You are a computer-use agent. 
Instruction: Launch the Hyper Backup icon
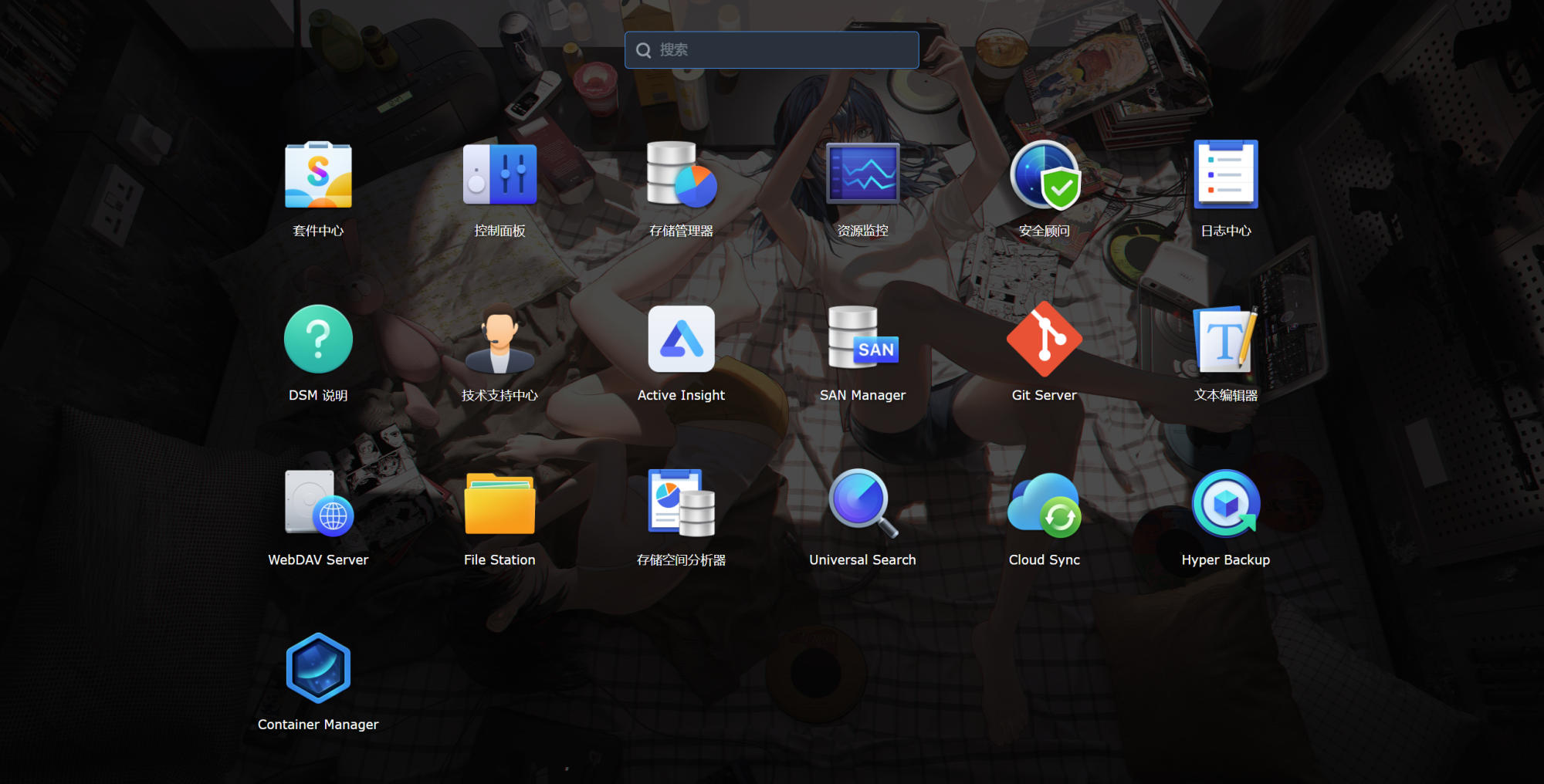coord(1226,504)
